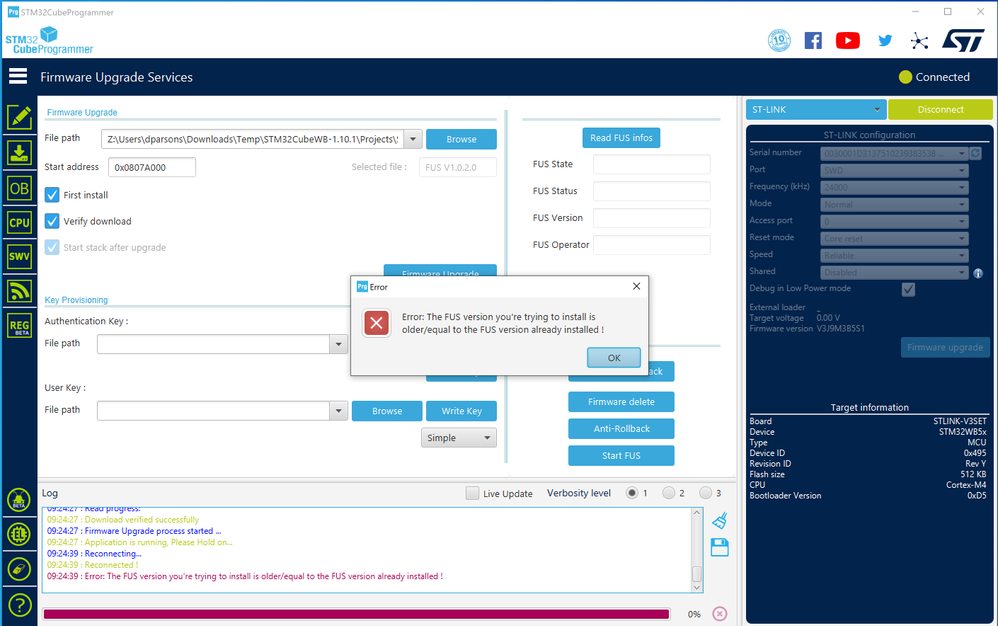Click the log scroll up arrow
998x626 pixels.
pyautogui.click(x=697, y=513)
